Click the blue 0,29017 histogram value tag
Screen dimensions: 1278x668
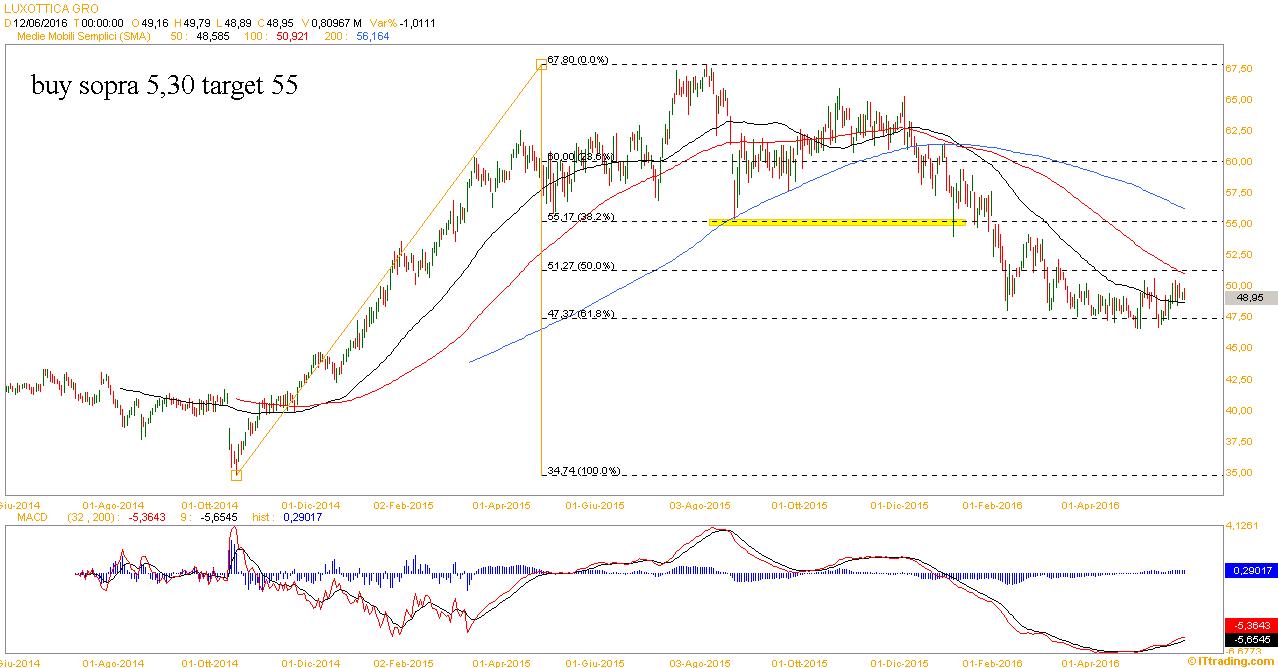coord(1249,570)
